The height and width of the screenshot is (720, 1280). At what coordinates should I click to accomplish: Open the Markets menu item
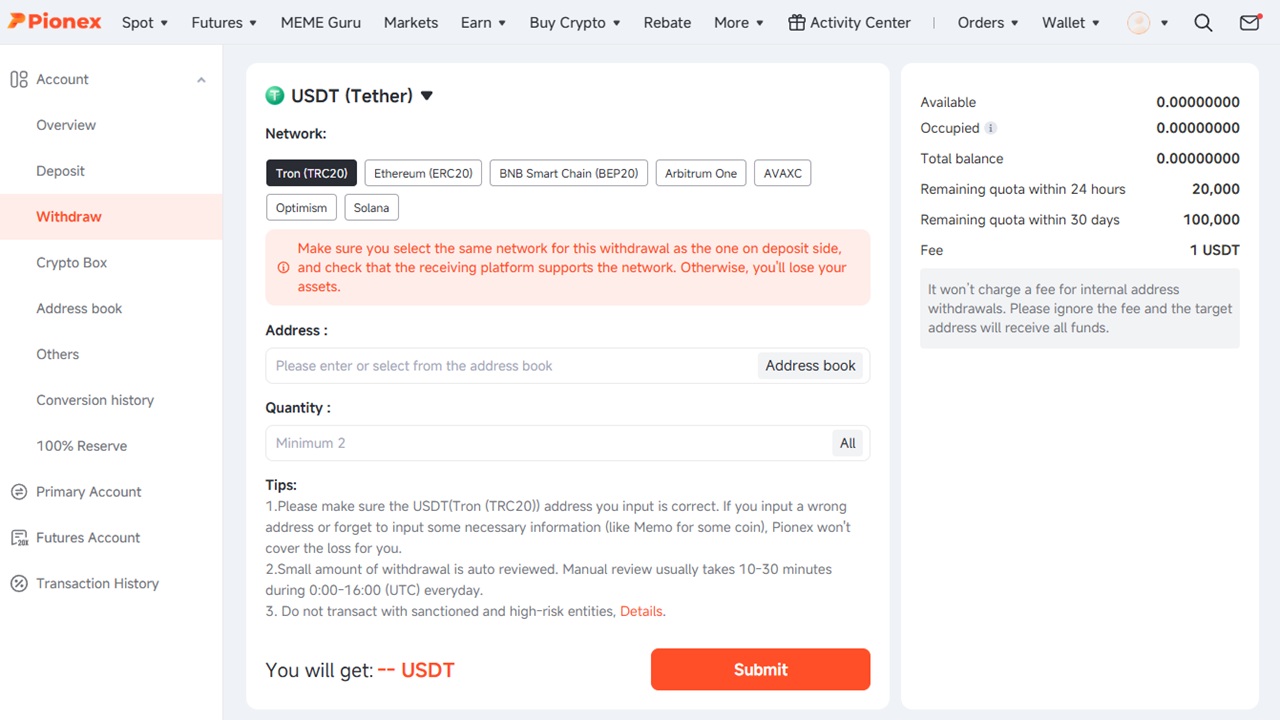[x=411, y=23]
